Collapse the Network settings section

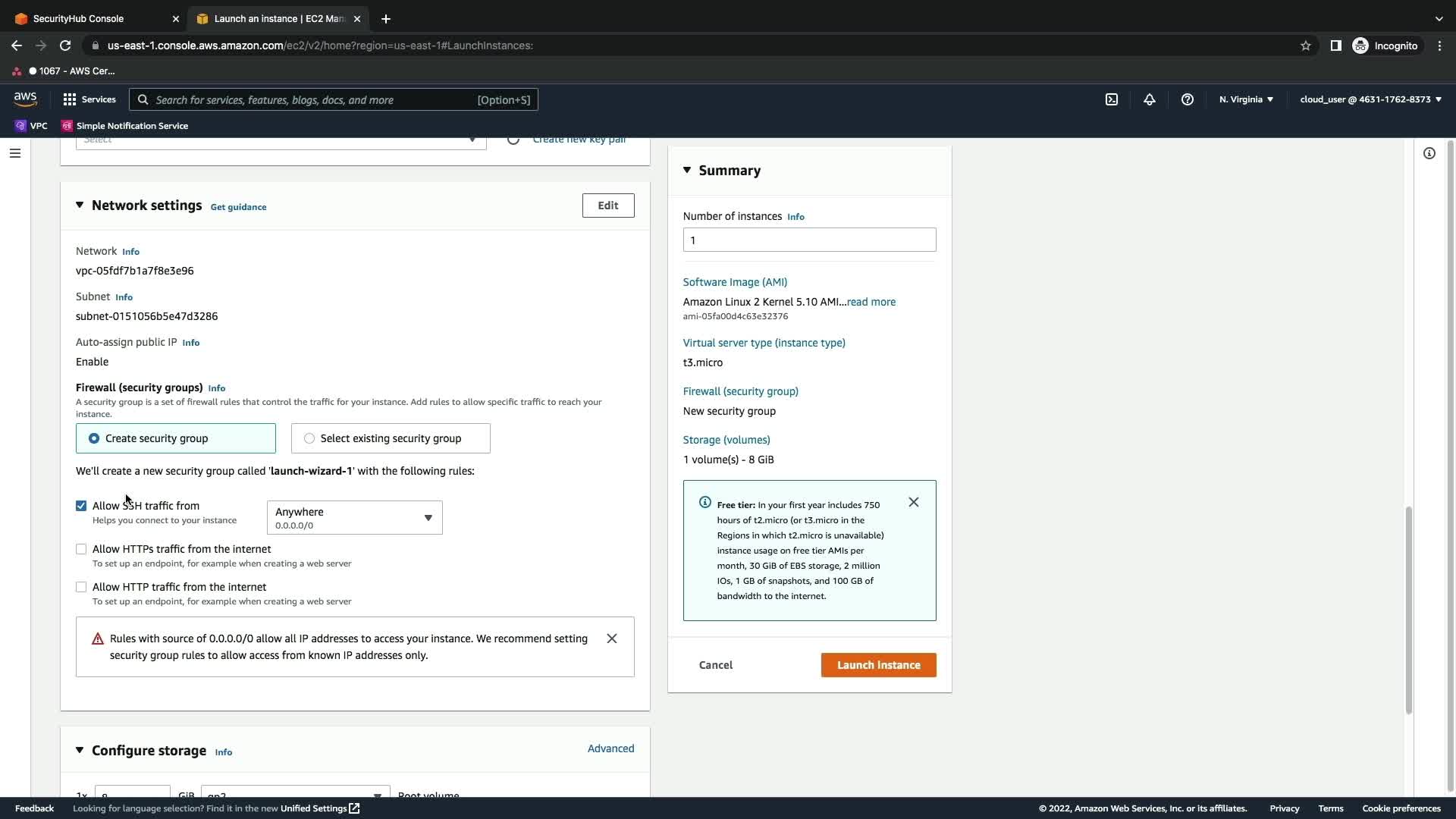point(80,206)
